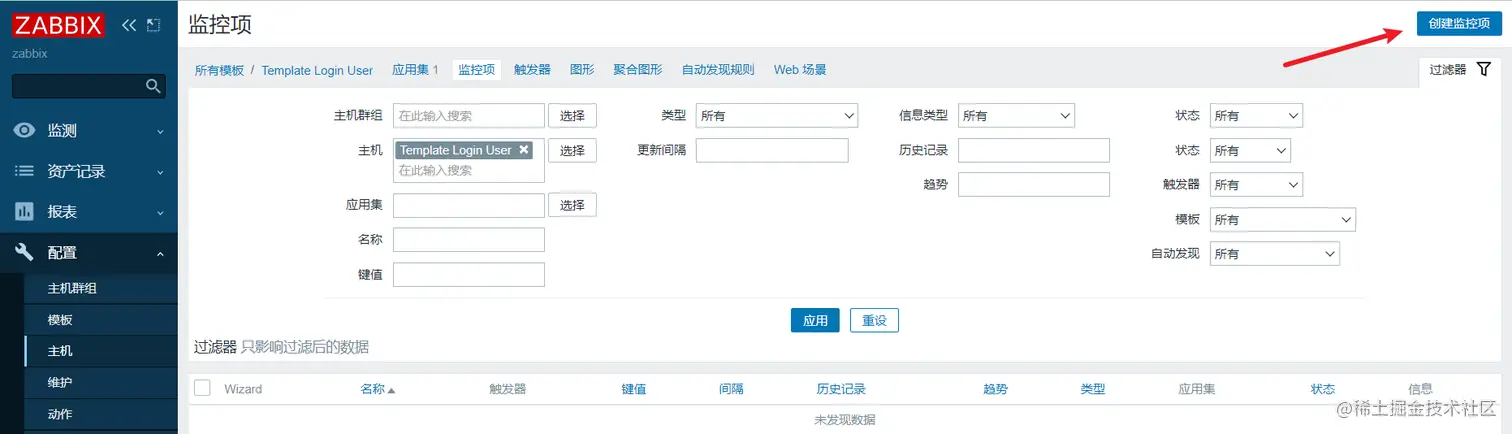Click the zabbix server name text
The width and height of the screenshot is (1512, 434).
pos(30,54)
